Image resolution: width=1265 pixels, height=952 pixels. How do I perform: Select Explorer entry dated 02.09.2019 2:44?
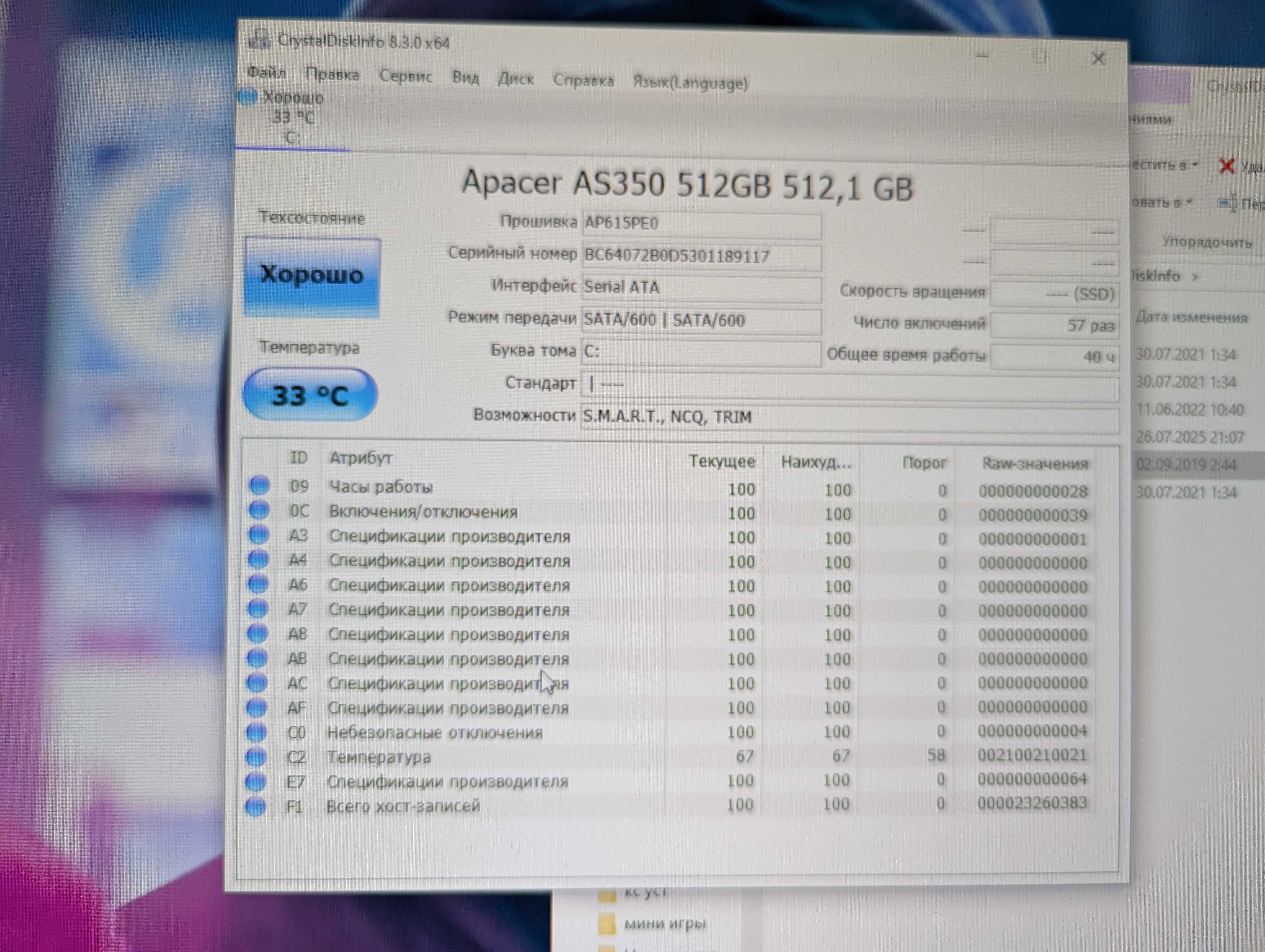tap(1187, 465)
